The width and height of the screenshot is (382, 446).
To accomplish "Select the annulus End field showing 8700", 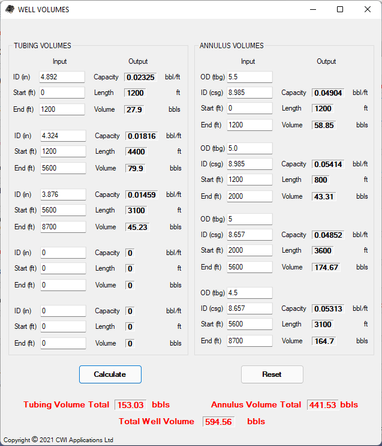I will (250, 341).
